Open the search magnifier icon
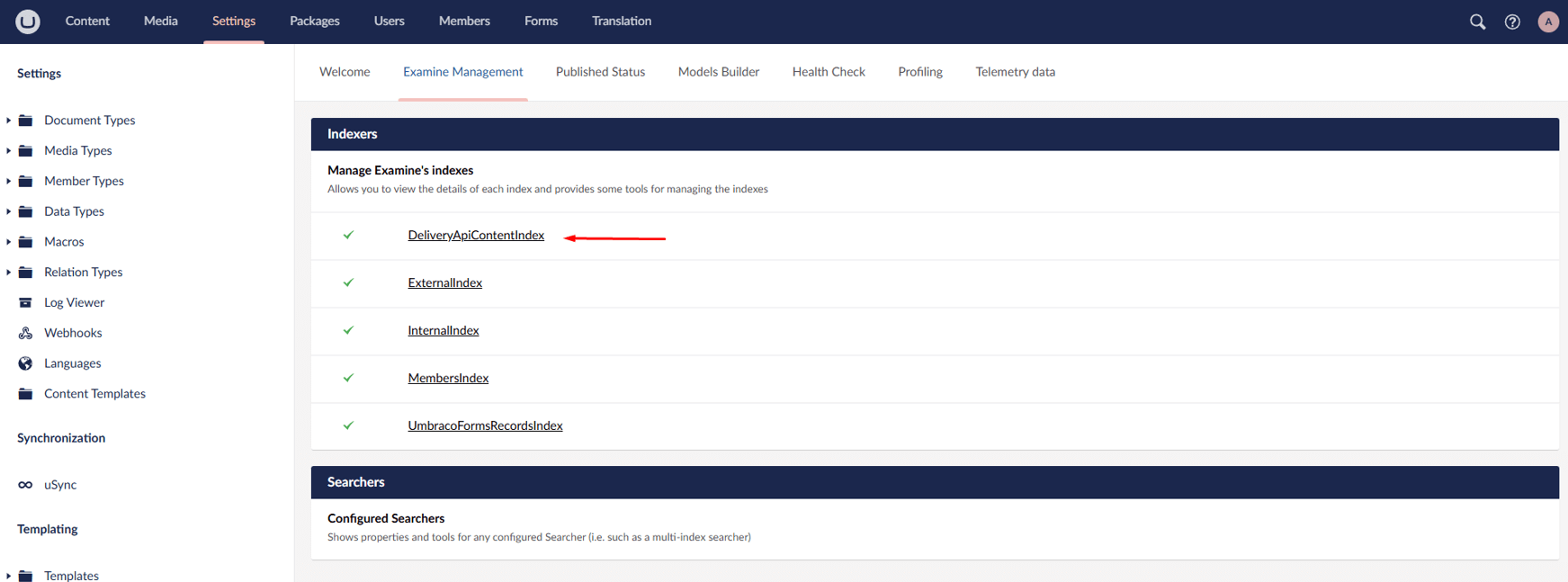The width and height of the screenshot is (1568, 582). pyautogui.click(x=1477, y=22)
